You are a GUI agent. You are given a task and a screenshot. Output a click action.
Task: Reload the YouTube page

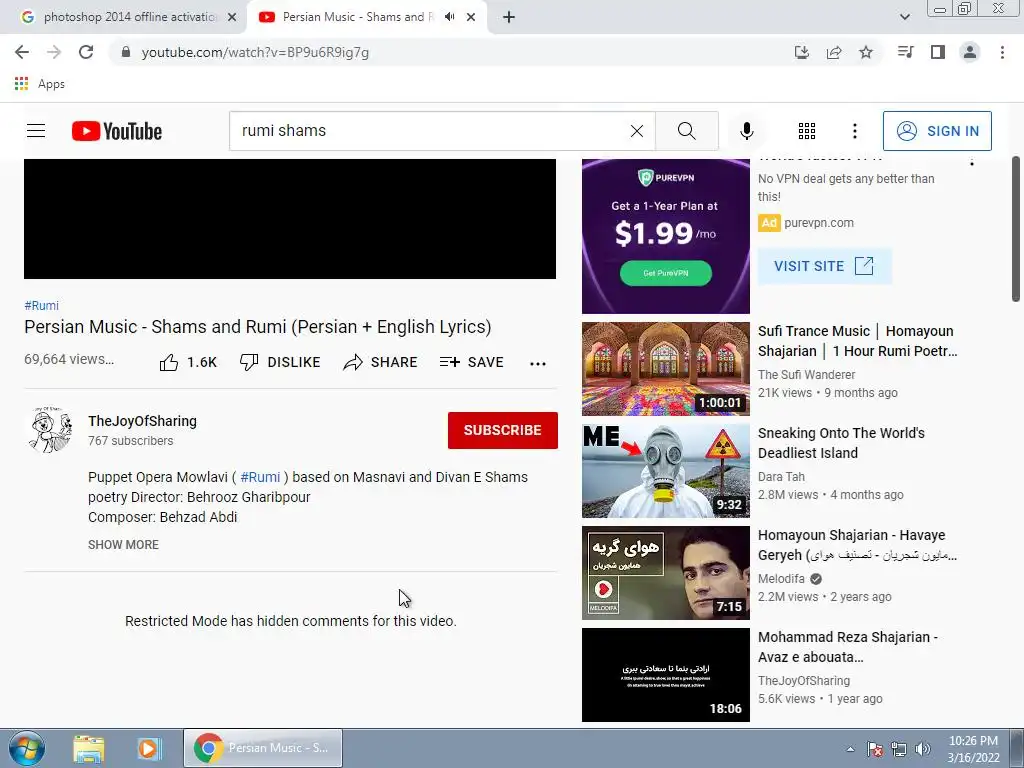pos(86,52)
